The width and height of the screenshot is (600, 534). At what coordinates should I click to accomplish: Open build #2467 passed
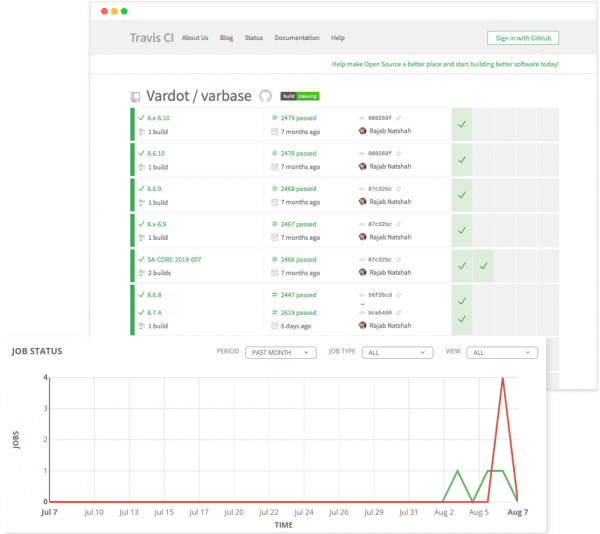point(298,224)
